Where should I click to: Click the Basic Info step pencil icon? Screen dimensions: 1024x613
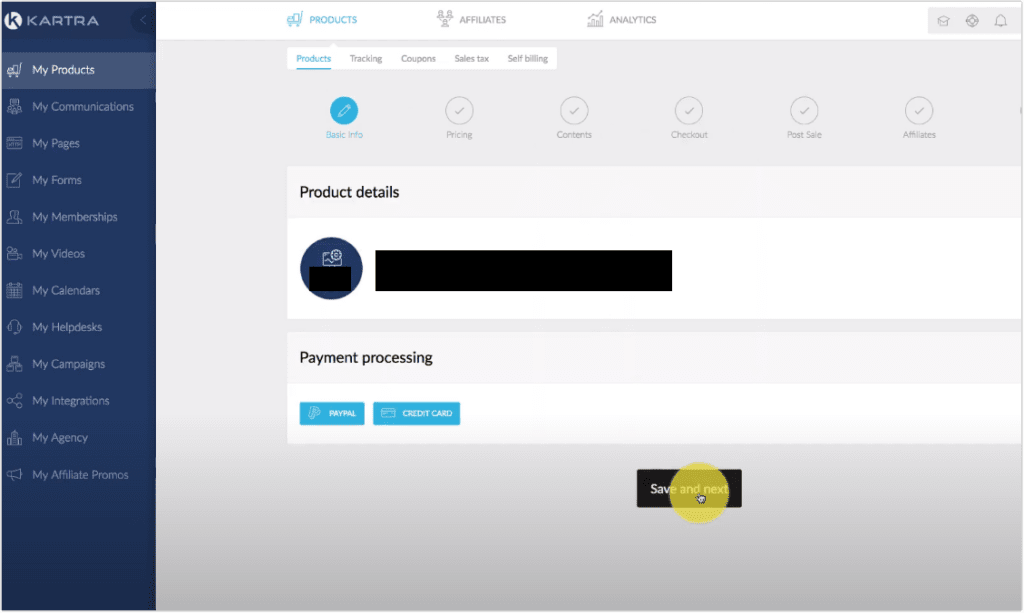click(344, 110)
